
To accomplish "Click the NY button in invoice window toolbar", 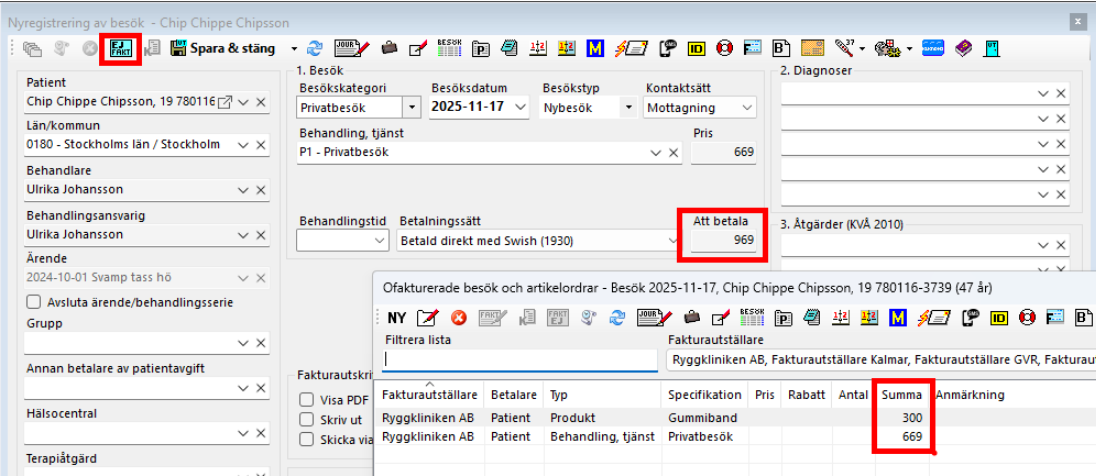I will click(397, 318).
